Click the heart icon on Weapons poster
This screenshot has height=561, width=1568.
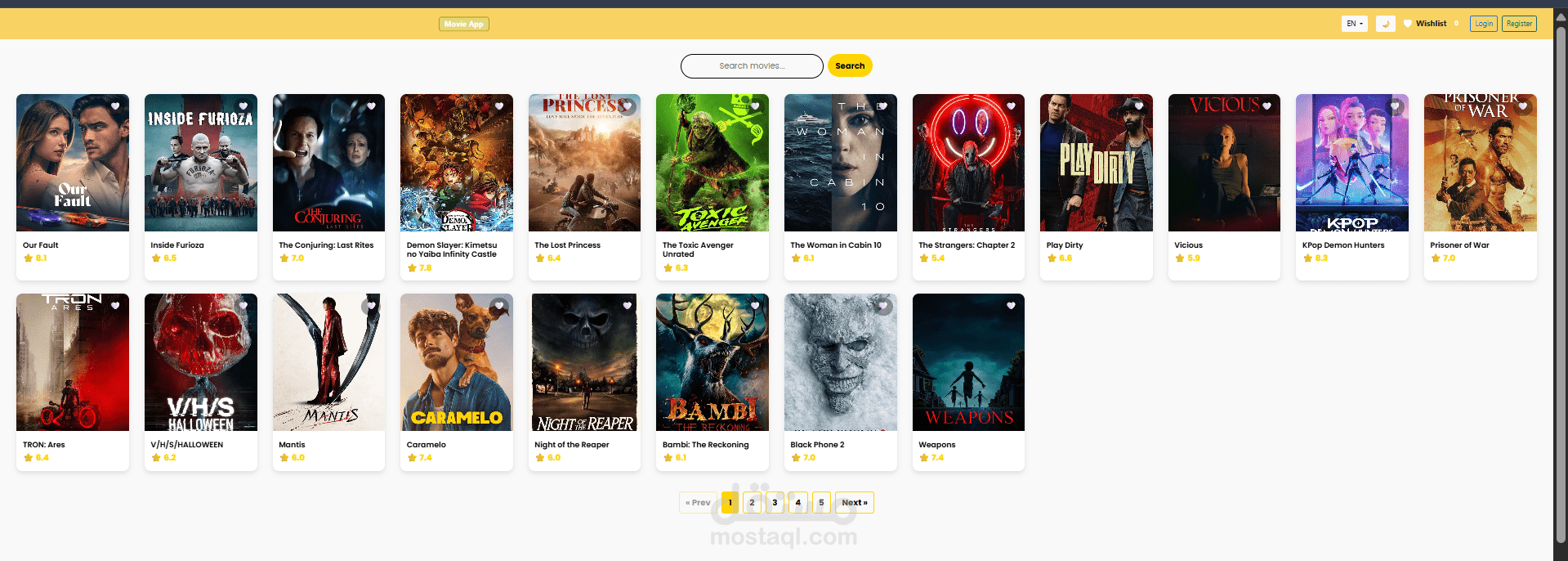coord(1011,305)
